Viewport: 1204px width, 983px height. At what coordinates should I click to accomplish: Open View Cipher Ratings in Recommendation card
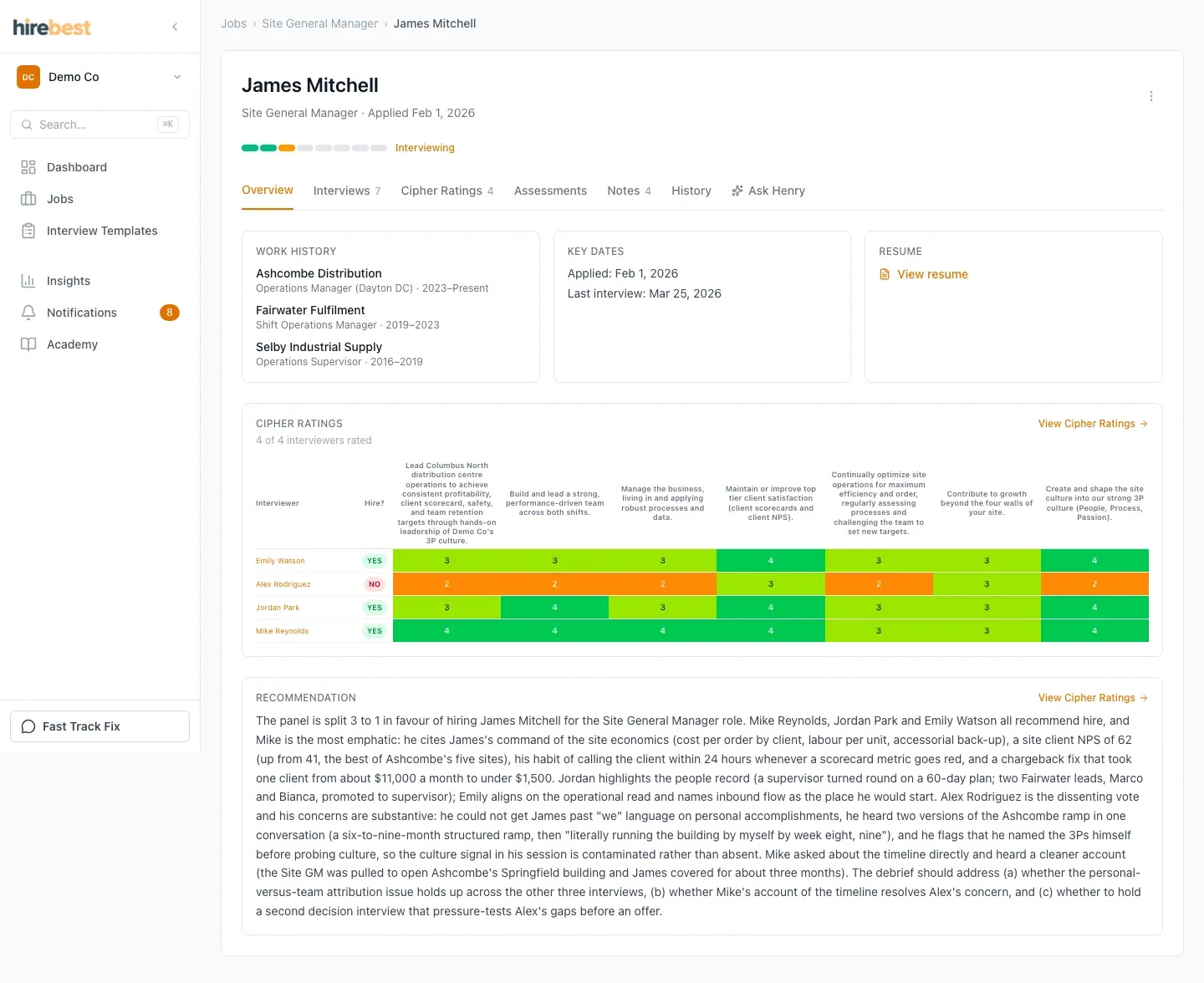click(1093, 698)
